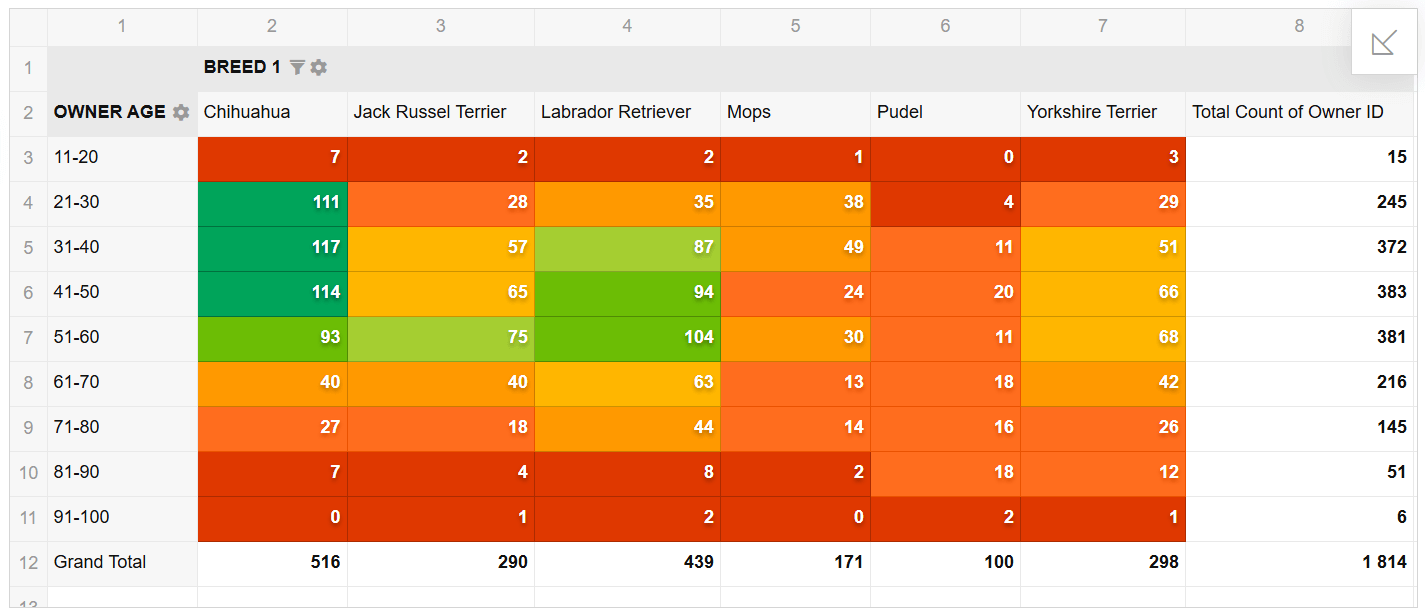Image resolution: width=1425 pixels, height=615 pixels.
Task: Select the Chihuahua column header
Action: tap(245, 112)
